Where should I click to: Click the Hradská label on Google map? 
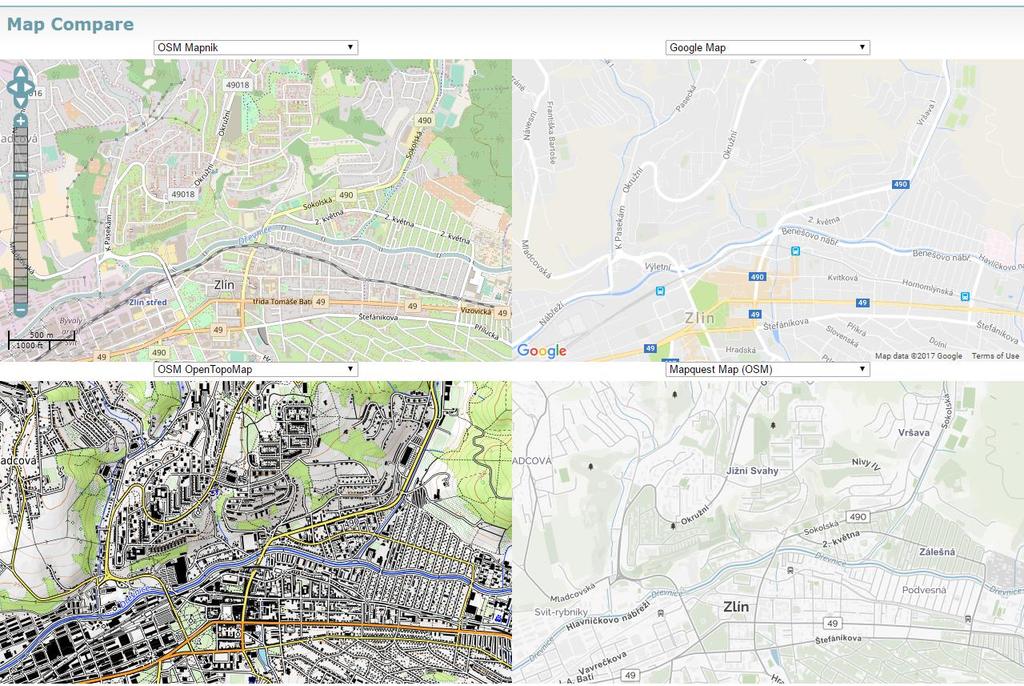(741, 350)
